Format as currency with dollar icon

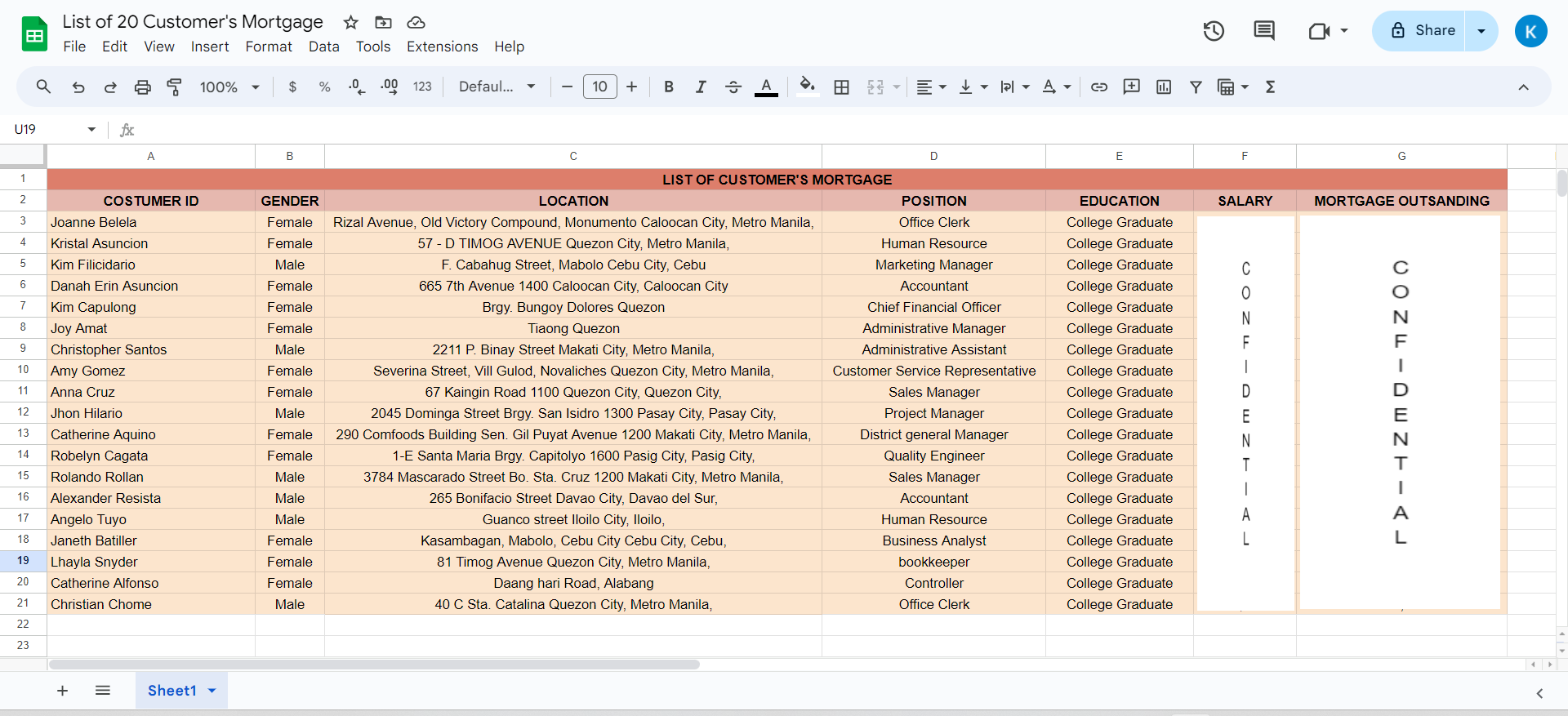292,87
